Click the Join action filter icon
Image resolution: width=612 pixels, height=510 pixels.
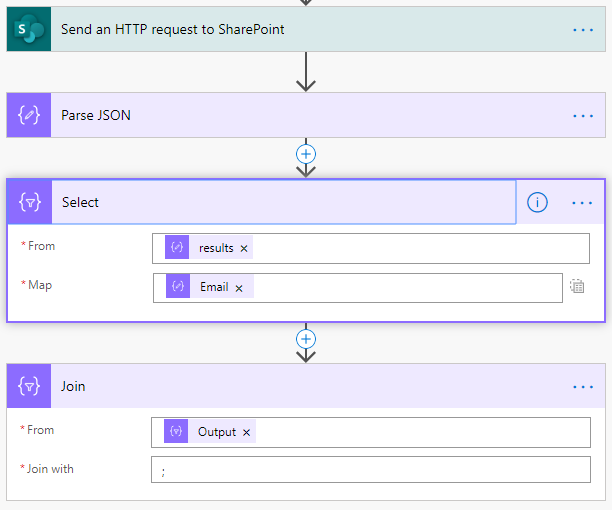pyautogui.click(x=29, y=386)
